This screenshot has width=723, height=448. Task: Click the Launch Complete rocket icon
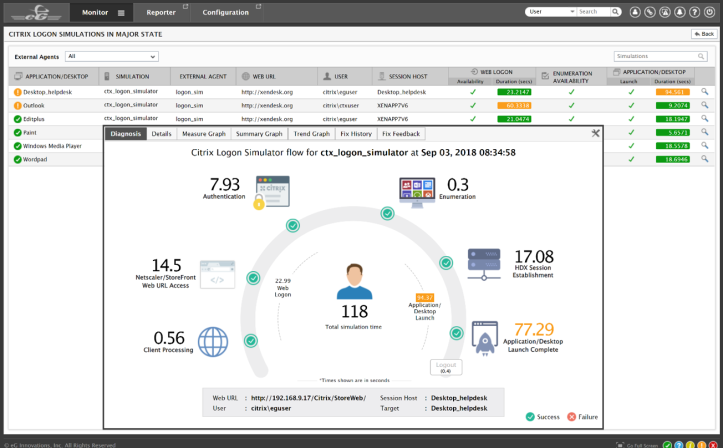(x=485, y=339)
